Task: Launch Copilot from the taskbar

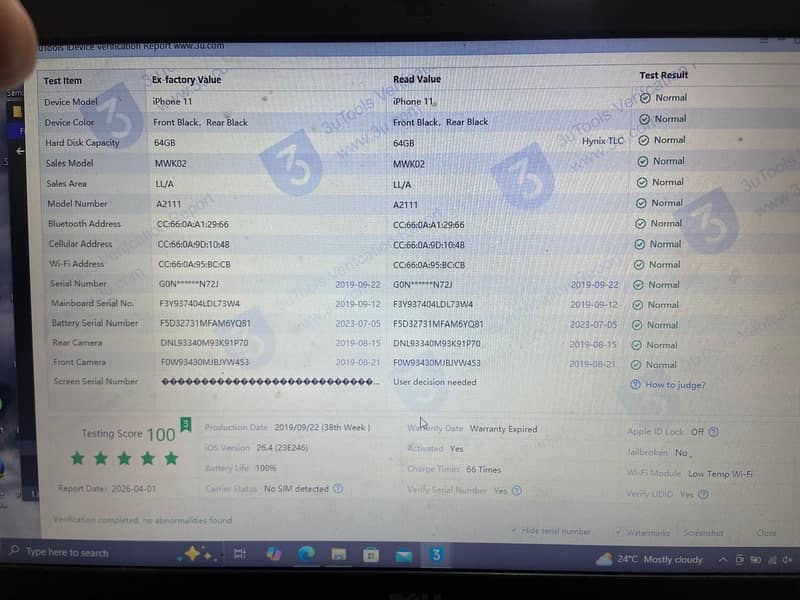Action: [274, 554]
